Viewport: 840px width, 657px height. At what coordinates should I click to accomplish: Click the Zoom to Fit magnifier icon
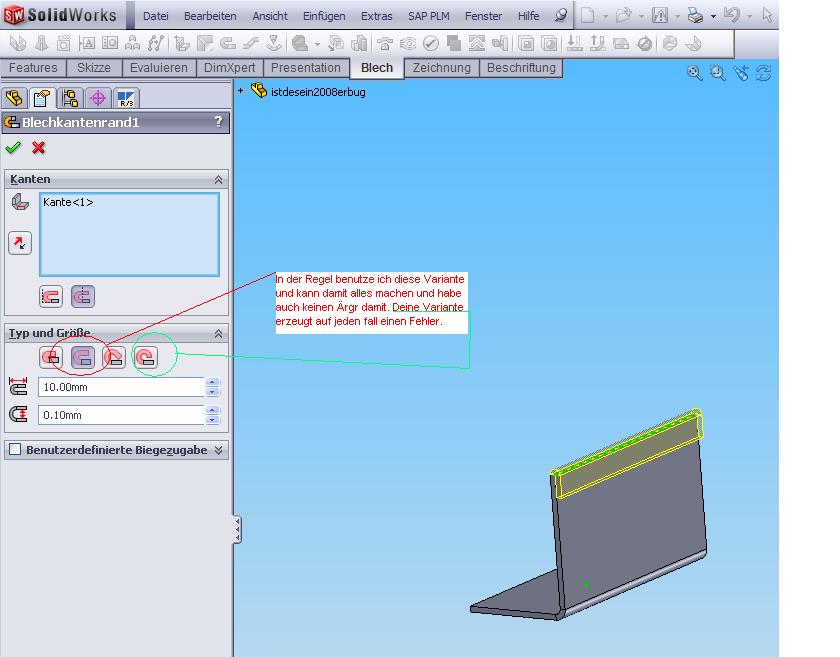point(694,73)
